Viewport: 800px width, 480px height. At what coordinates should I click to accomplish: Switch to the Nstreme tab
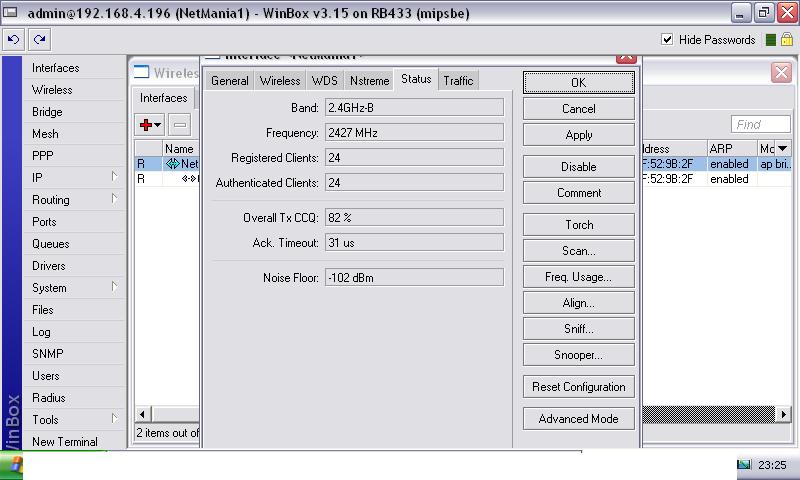point(369,81)
